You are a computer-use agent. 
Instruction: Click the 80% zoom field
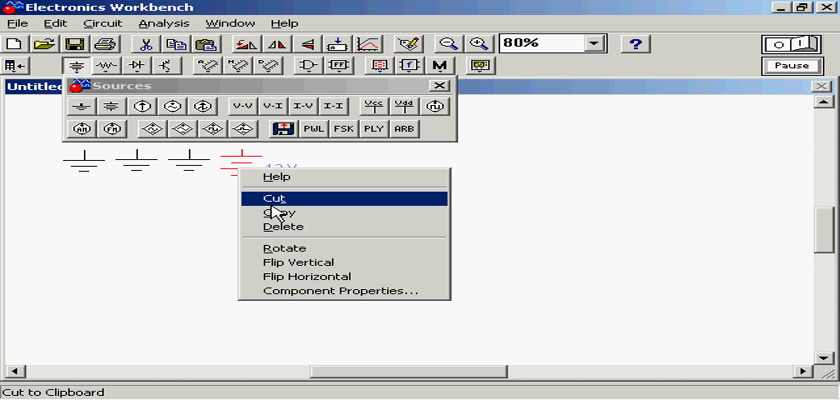pyautogui.click(x=541, y=44)
